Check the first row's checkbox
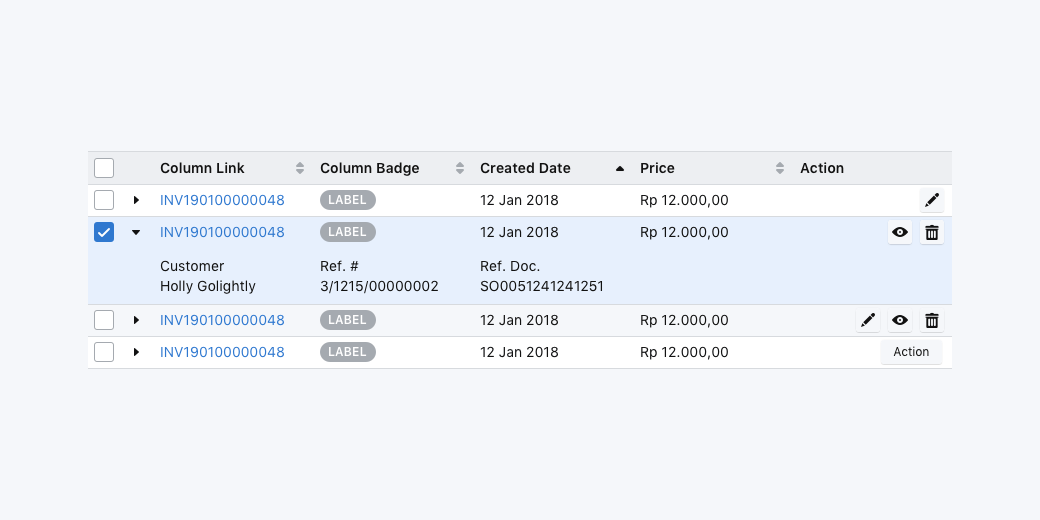Viewport: 1040px width, 520px height. point(104,200)
